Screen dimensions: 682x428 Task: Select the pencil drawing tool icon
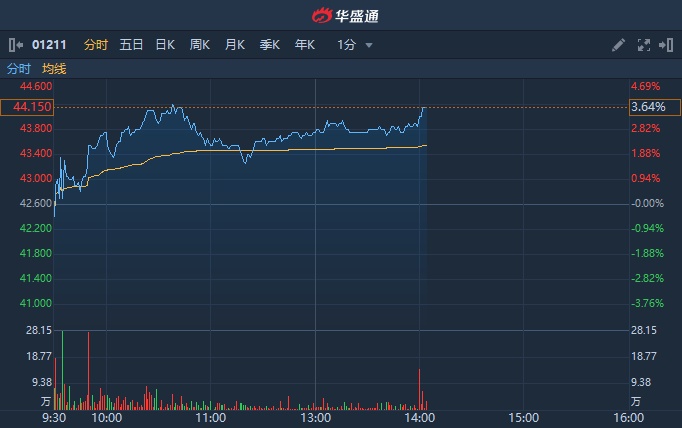point(618,45)
